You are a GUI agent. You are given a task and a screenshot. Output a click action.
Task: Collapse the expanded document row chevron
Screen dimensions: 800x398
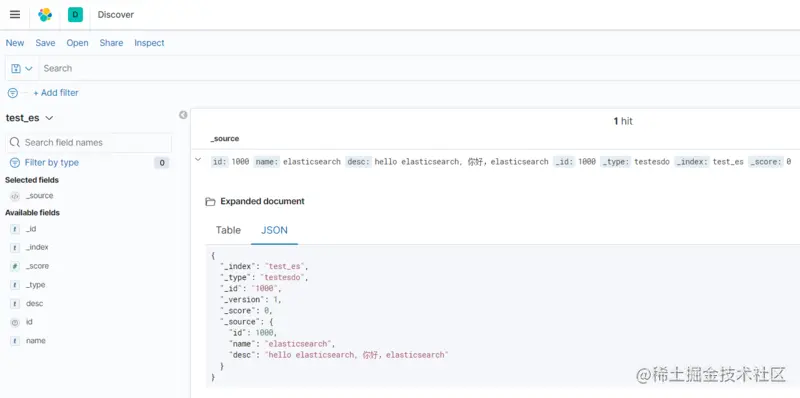(198, 160)
